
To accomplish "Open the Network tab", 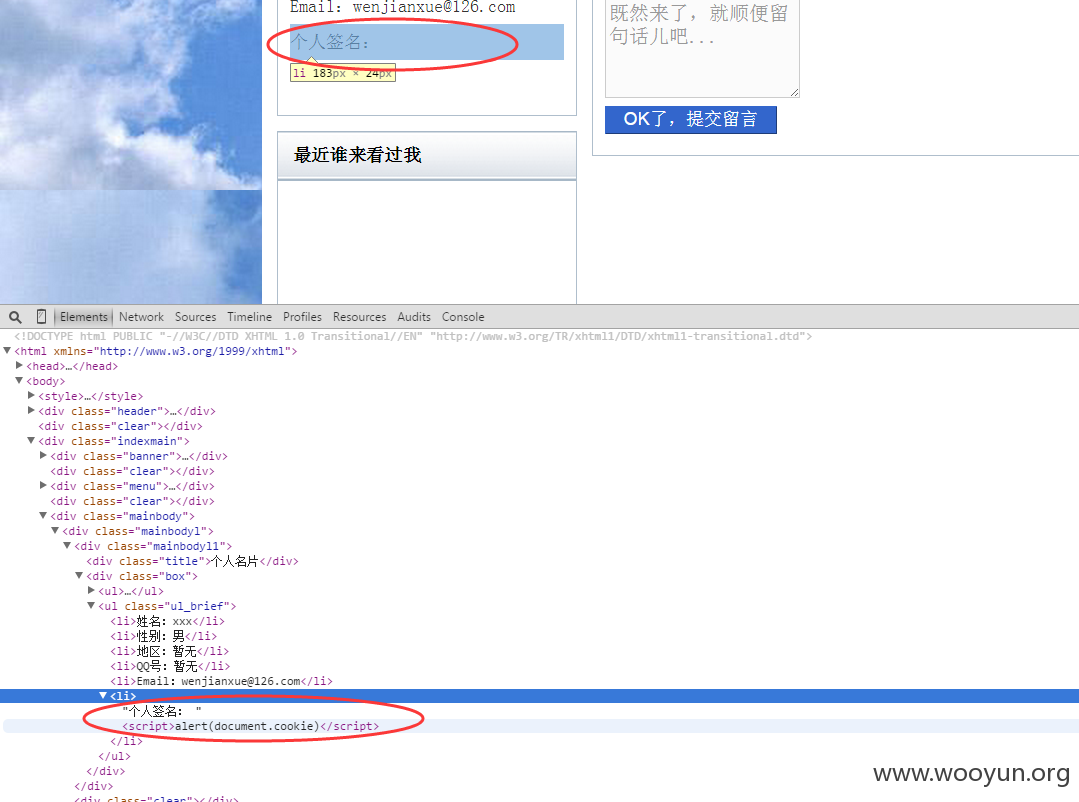I will coord(141,317).
